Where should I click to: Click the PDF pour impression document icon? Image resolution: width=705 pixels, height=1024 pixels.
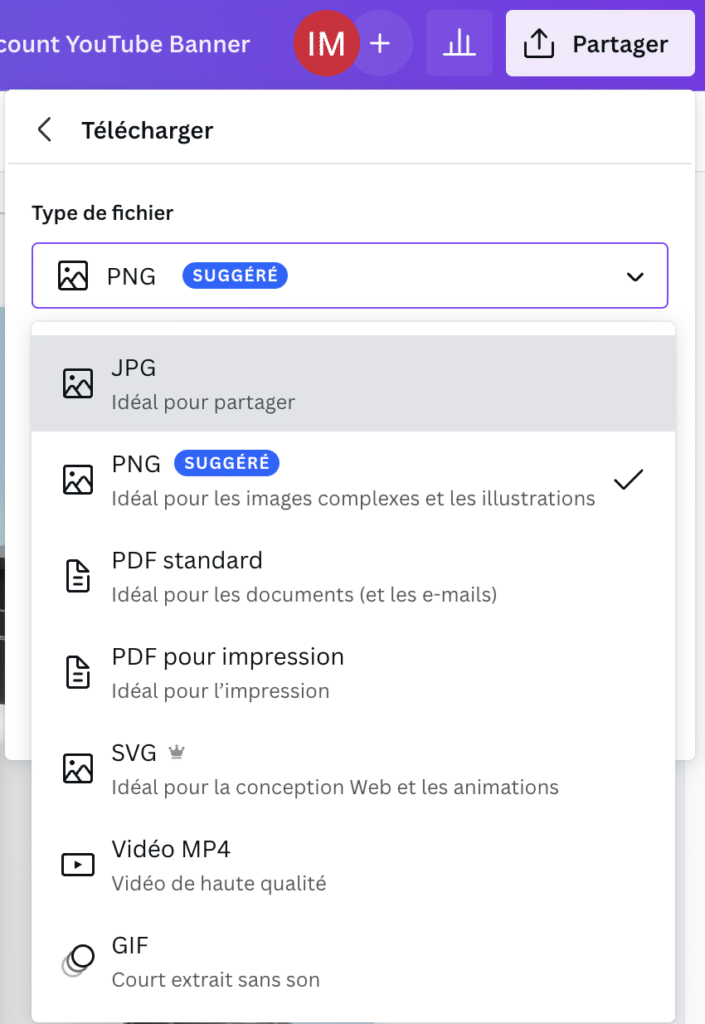click(x=77, y=671)
